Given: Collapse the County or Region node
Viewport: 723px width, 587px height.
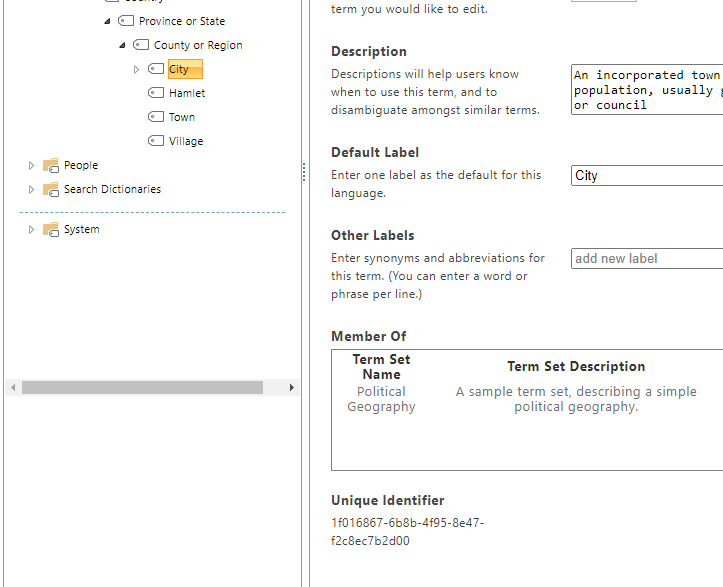Looking at the screenshot, I should click(122, 45).
